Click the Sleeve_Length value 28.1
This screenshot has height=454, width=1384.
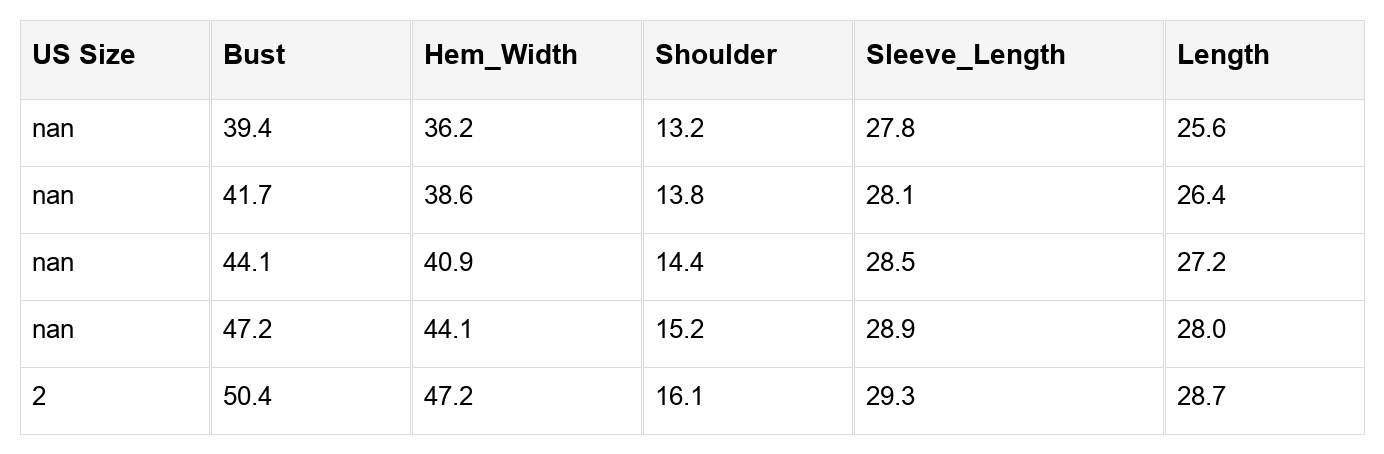click(x=890, y=196)
